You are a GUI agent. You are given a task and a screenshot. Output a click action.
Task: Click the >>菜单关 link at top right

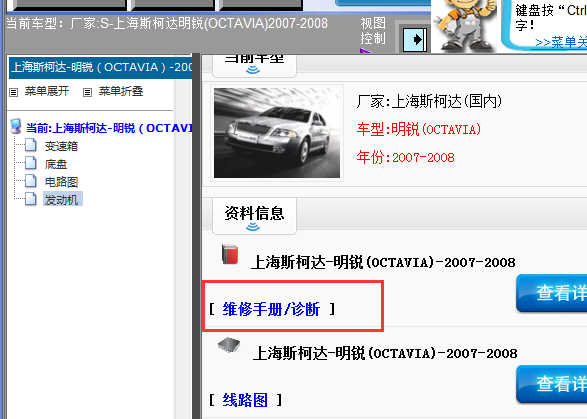coord(561,42)
